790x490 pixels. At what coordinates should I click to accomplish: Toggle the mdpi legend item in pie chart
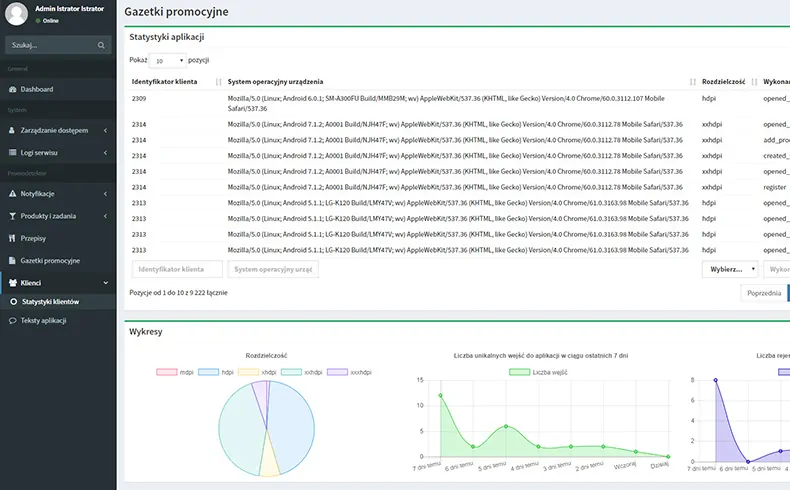pos(176,372)
